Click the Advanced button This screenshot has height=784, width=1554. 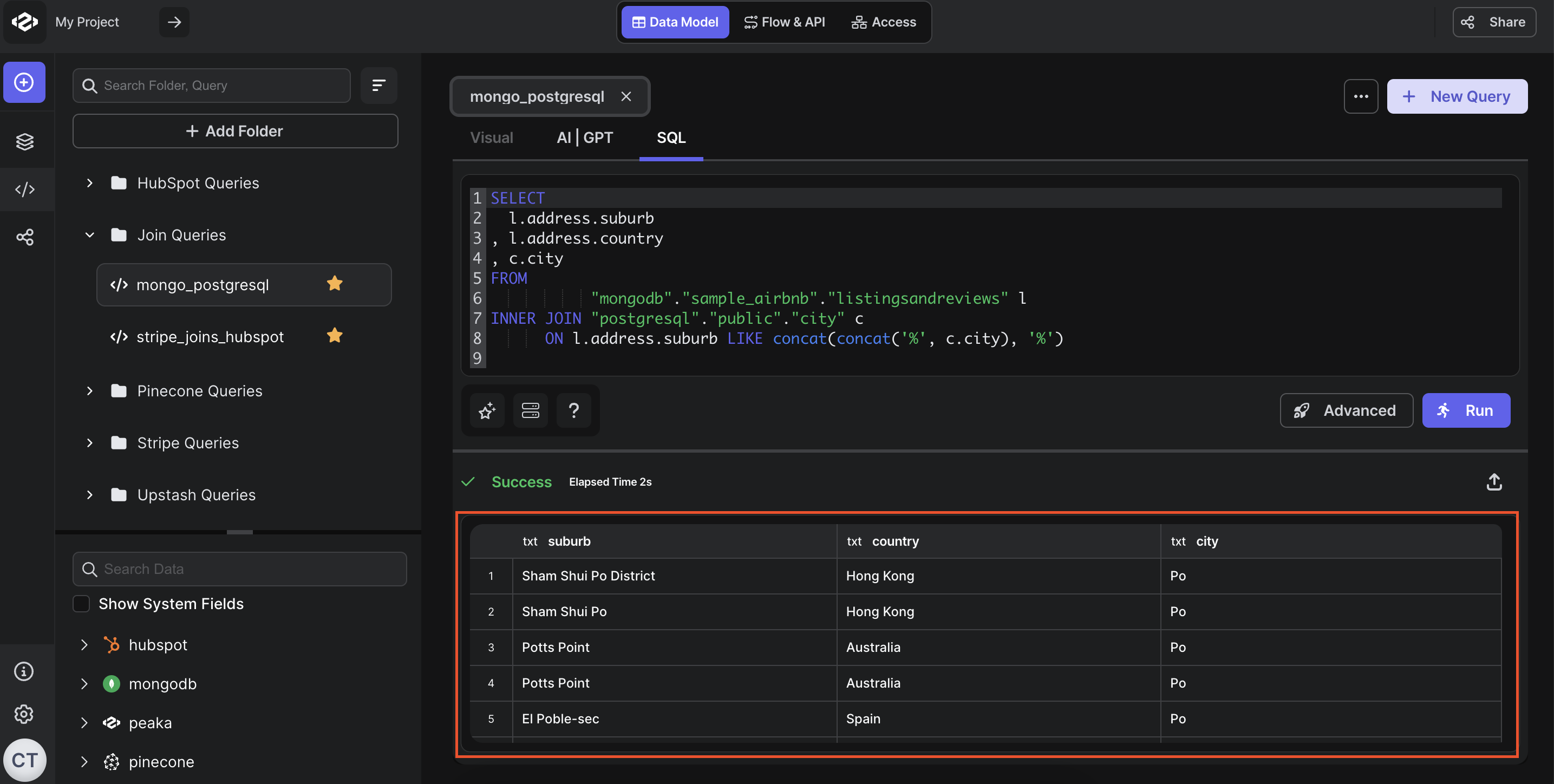pos(1346,411)
